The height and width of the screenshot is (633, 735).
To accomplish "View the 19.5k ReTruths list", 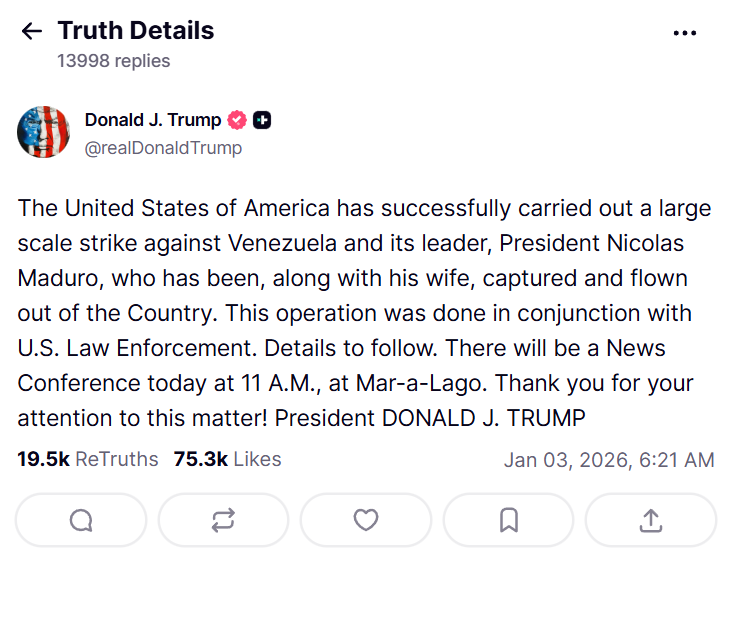I will 88,459.
